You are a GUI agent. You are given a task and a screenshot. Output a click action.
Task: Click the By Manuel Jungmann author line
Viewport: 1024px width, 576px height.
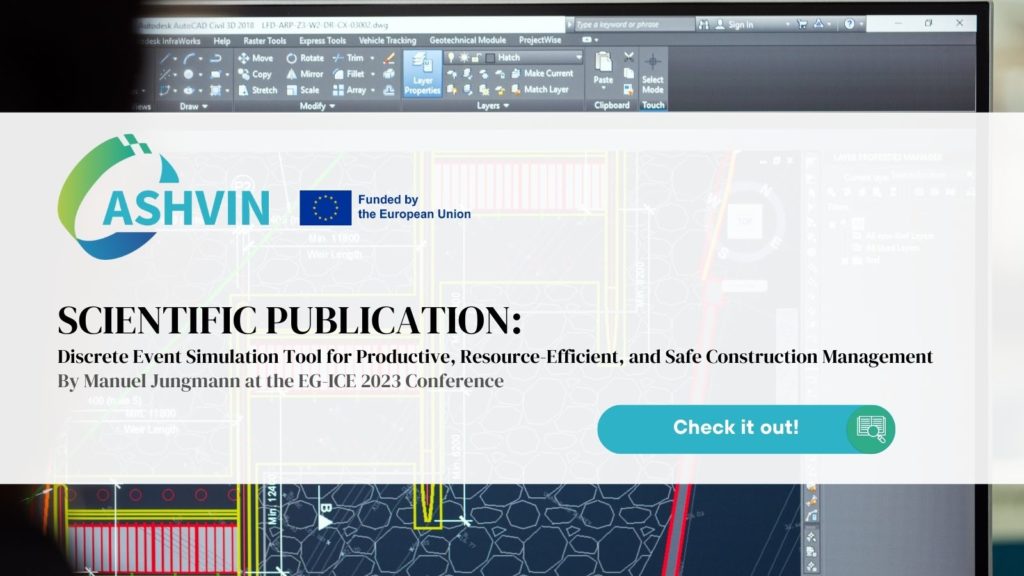(280, 381)
